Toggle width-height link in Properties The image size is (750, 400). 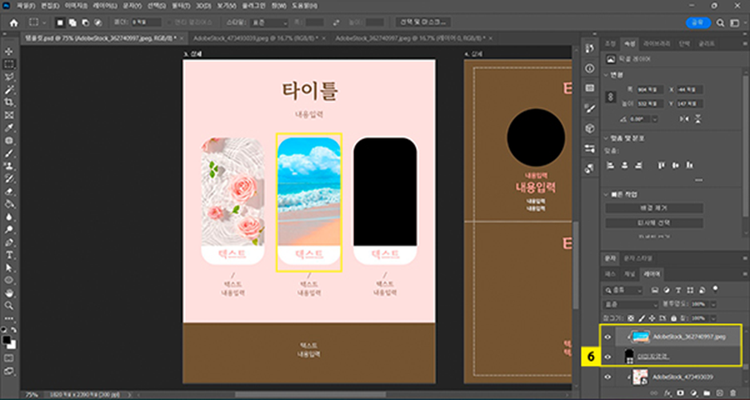610,96
